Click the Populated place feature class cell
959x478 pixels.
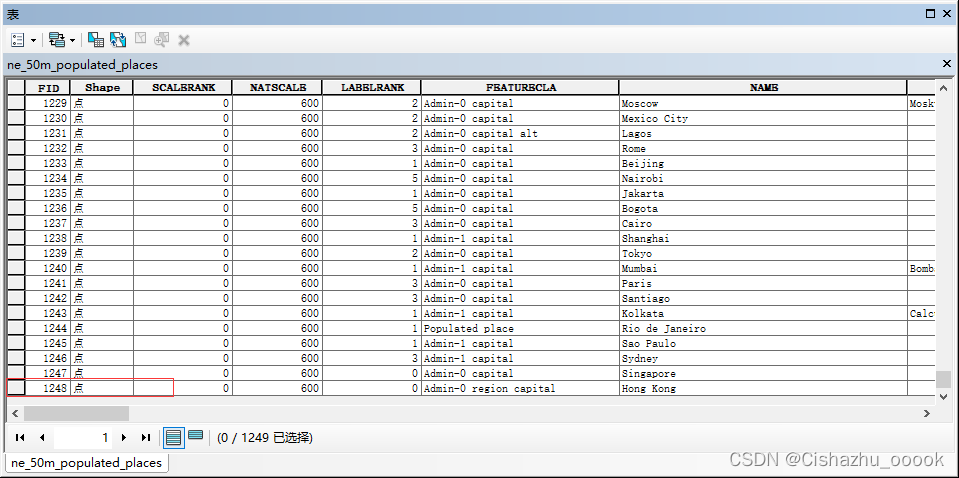[520, 328]
